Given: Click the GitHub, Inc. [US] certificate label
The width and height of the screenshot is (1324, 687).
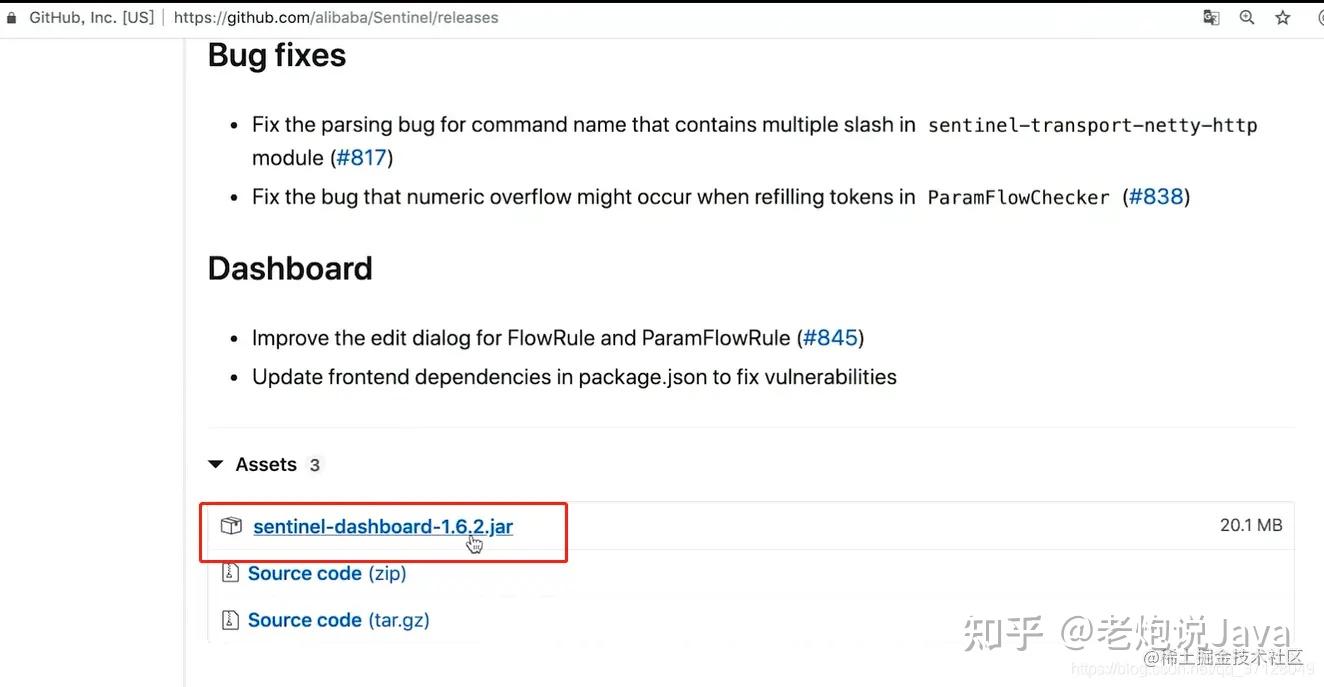Looking at the screenshot, I should pyautogui.click(x=91, y=18).
